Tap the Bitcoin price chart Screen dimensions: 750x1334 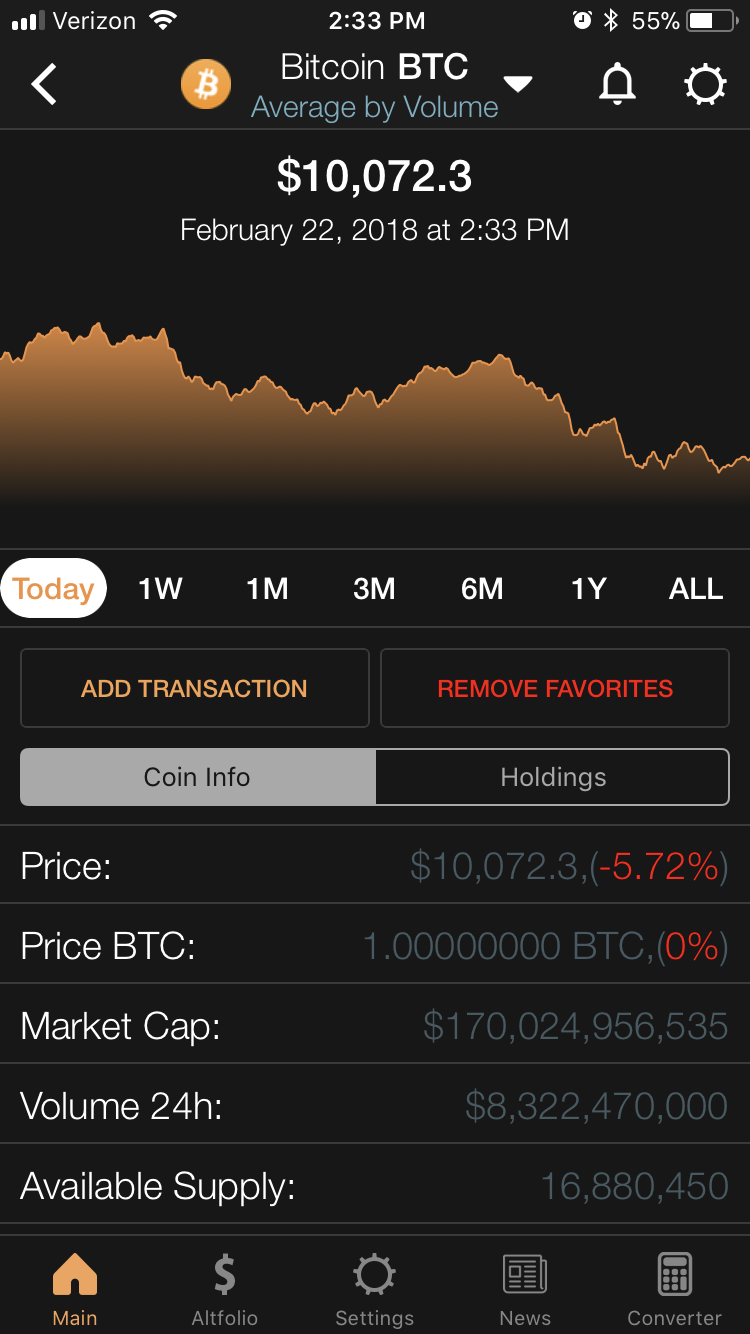[x=375, y=420]
